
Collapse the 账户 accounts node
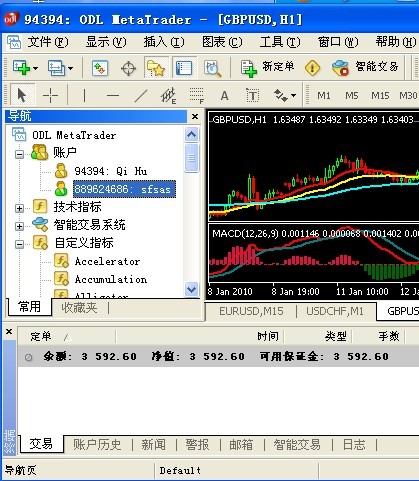pos(19,154)
